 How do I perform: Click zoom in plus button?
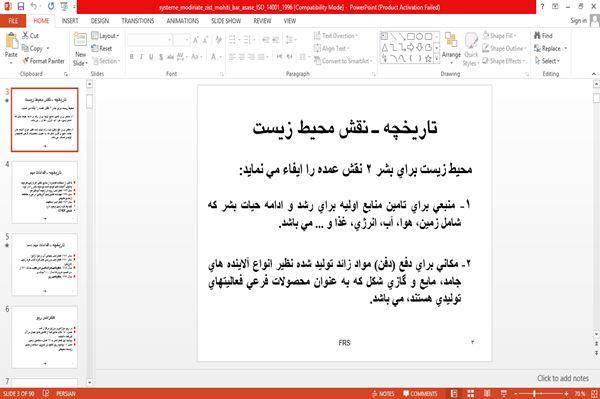(566, 394)
